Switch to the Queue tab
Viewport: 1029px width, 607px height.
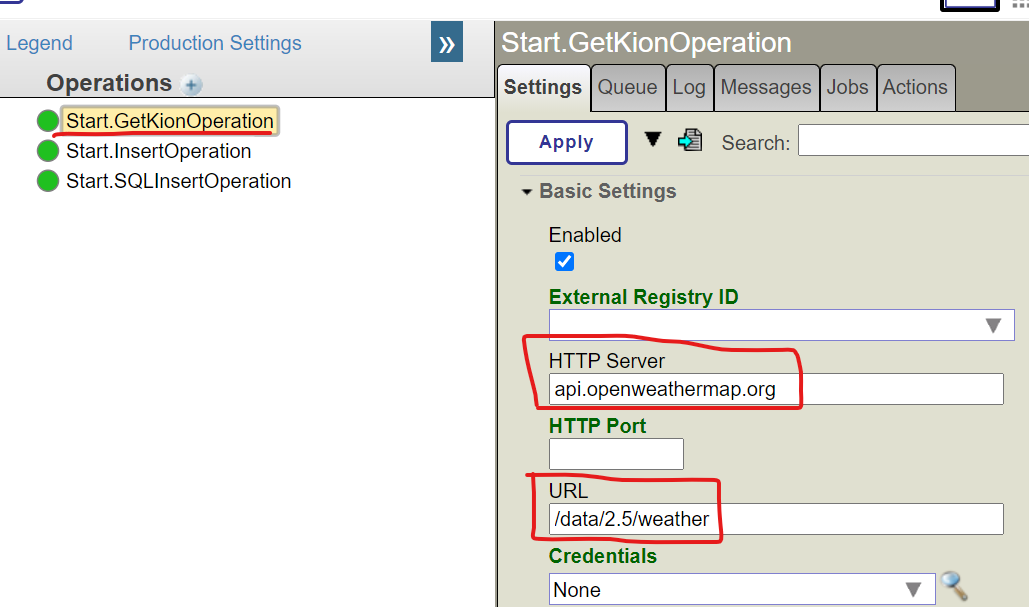[x=627, y=87]
